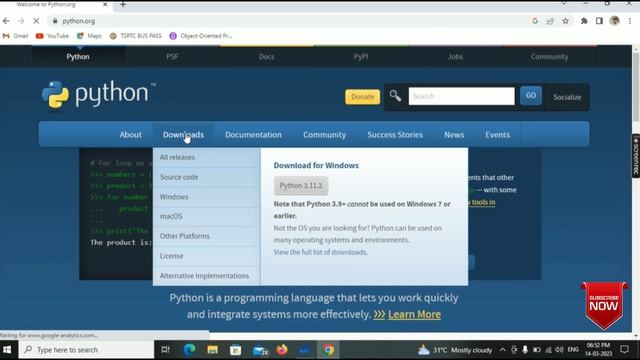Click the GO search button

pyautogui.click(x=531, y=96)
